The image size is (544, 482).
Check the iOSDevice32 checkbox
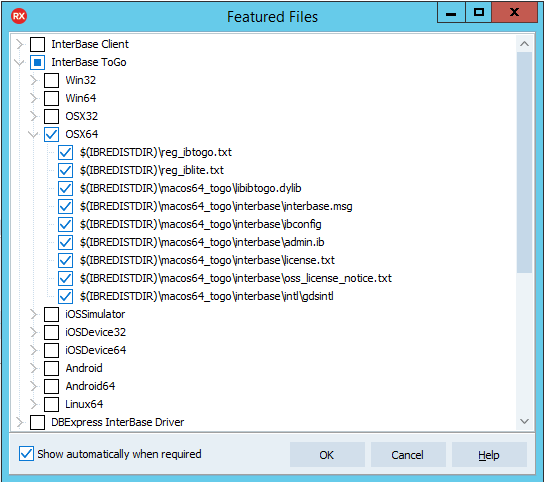[x=51, y=332]
